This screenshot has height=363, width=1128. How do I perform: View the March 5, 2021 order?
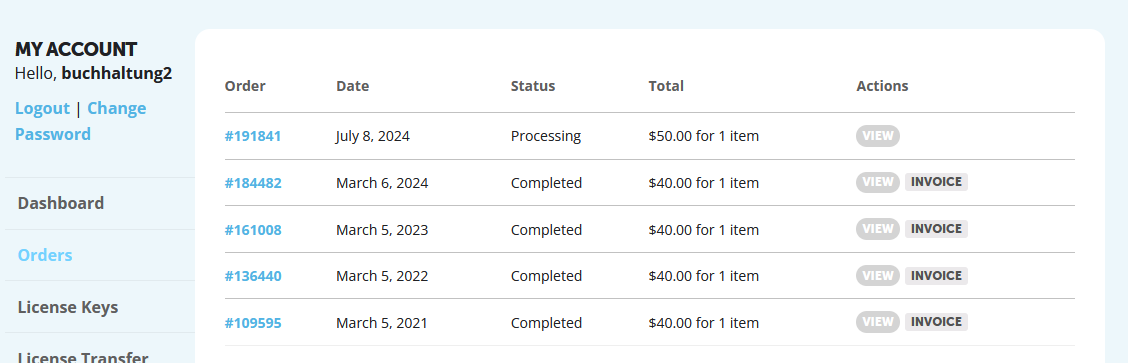pyautogui.click(x=878, y=322)
